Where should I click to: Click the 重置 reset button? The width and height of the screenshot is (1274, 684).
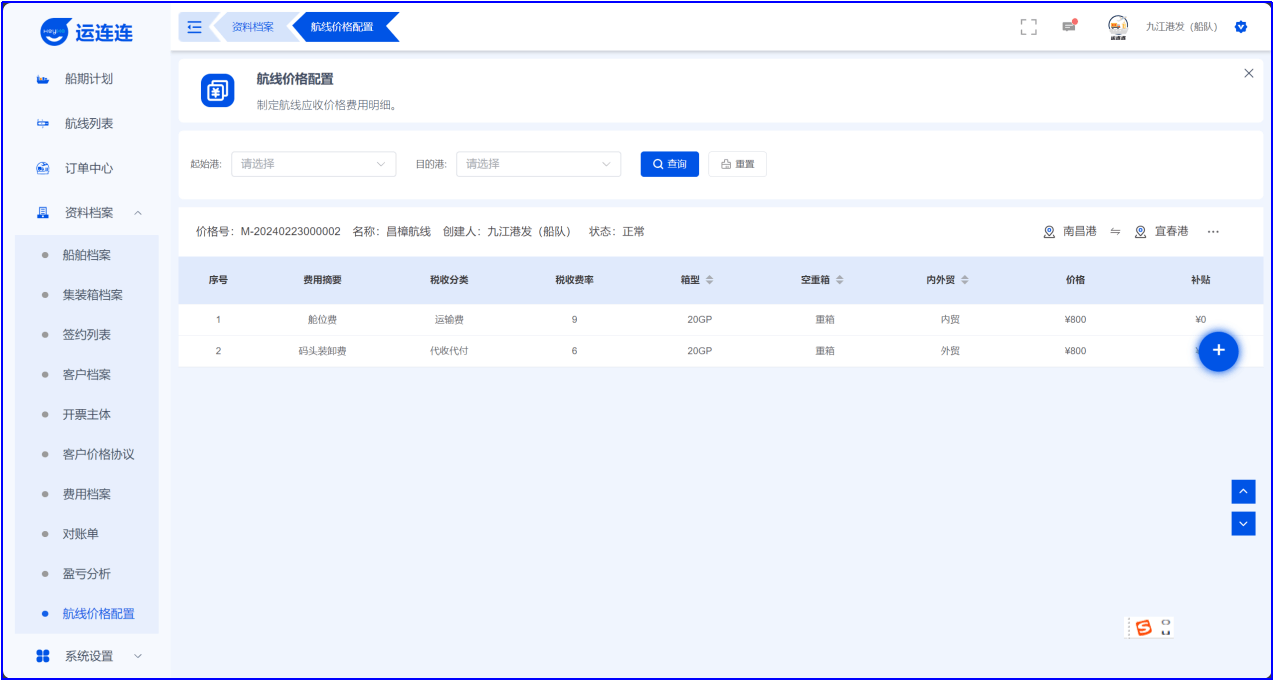coord(737,164)
